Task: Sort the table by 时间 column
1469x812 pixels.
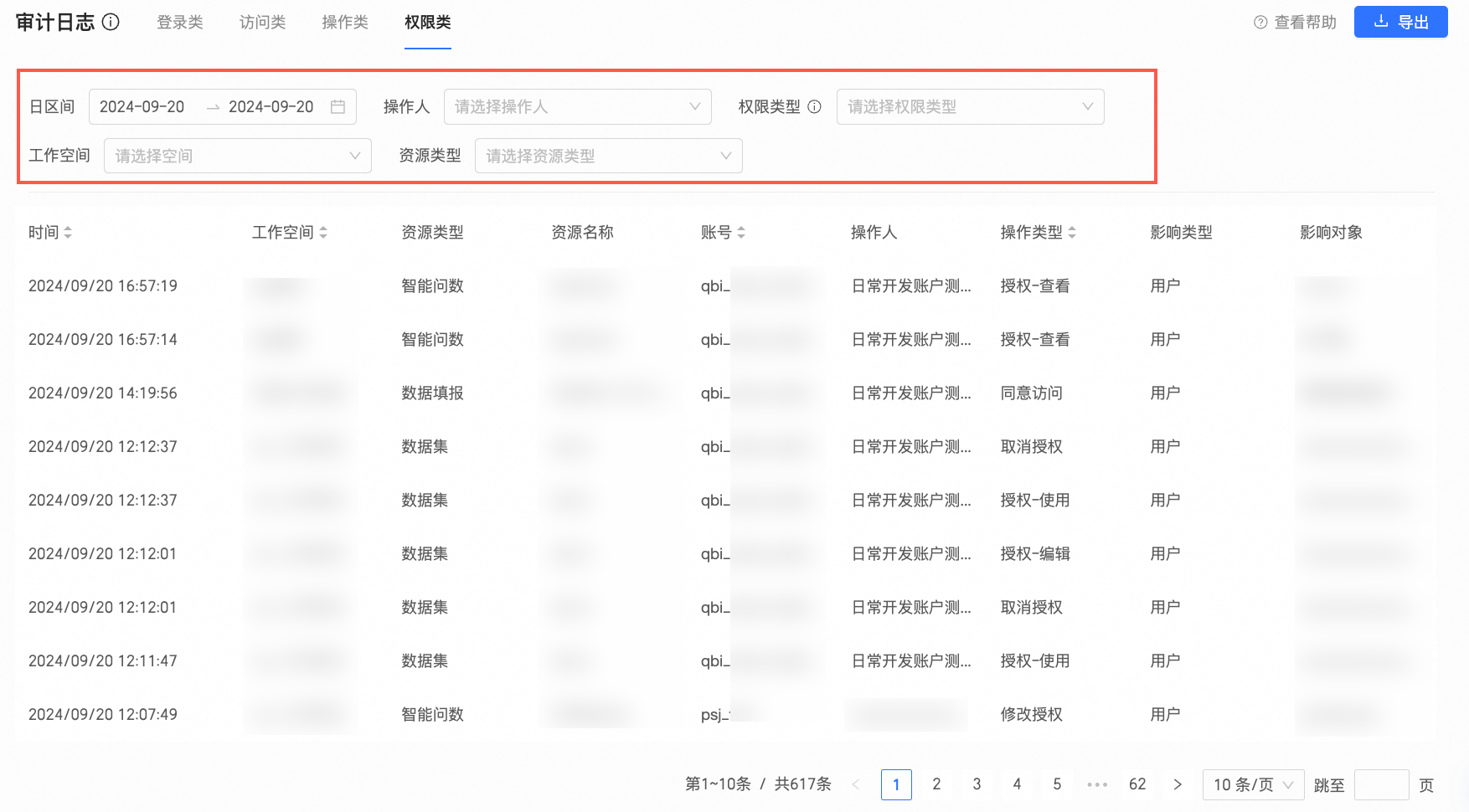Action: (x=68, y=233)
